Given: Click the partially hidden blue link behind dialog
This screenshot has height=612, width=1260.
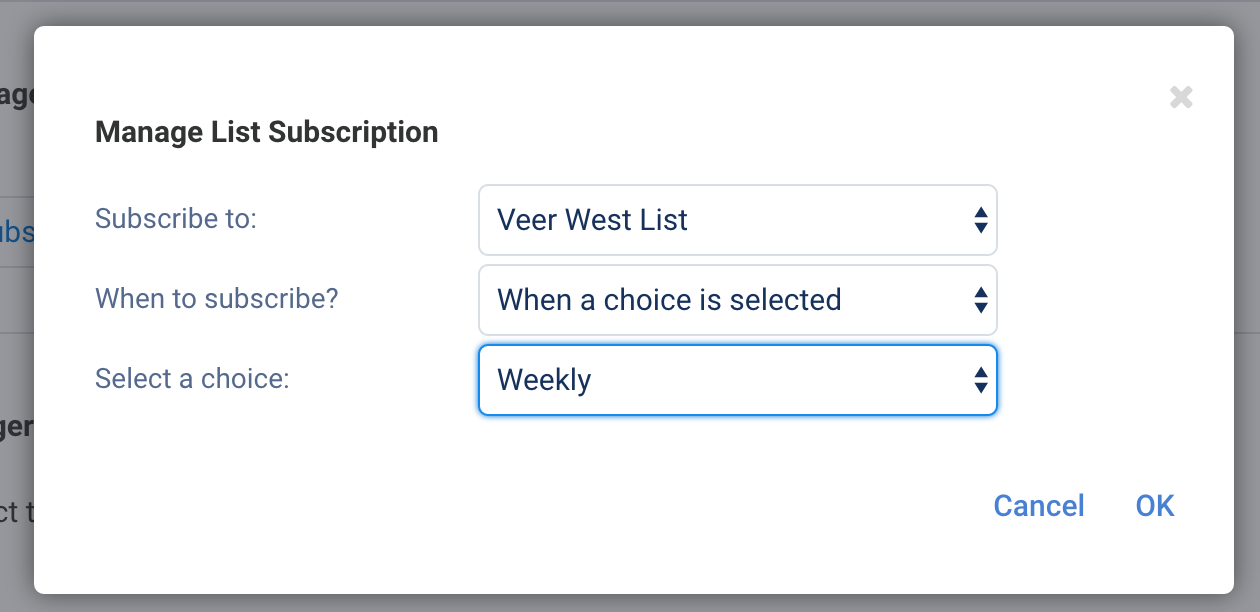Looking at the screenshot, I should tap(17, 232).
